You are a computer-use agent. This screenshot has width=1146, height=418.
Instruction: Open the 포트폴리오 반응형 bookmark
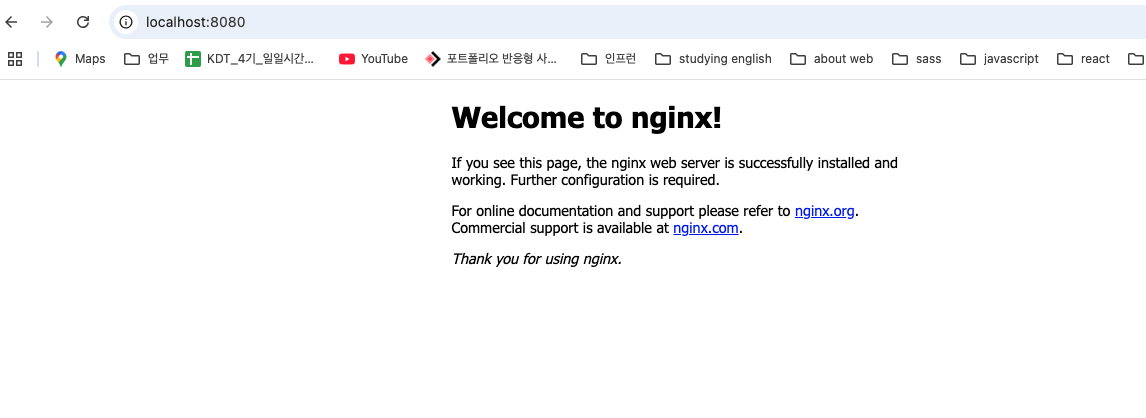491,59
